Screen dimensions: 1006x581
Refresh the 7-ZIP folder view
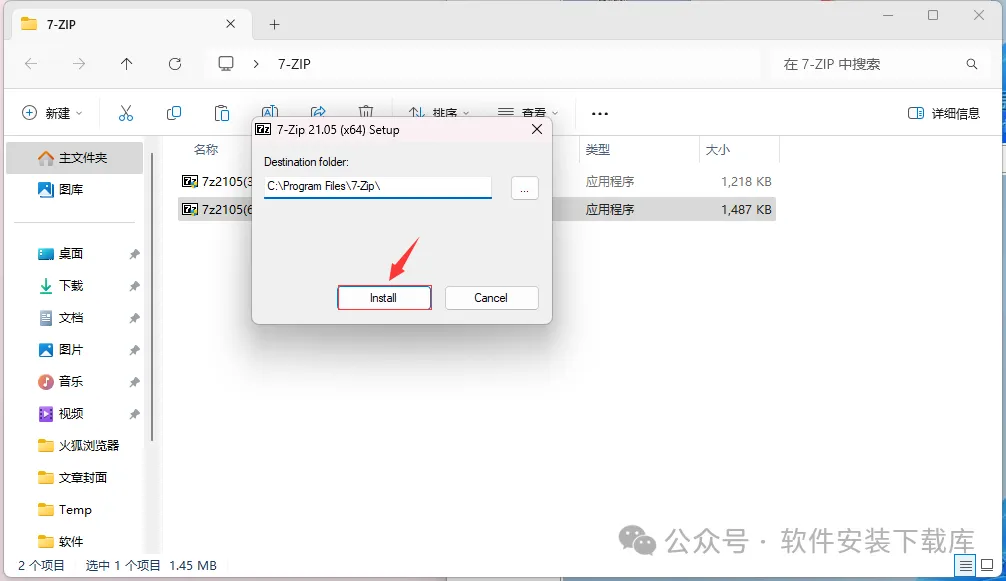click(175, 63)
